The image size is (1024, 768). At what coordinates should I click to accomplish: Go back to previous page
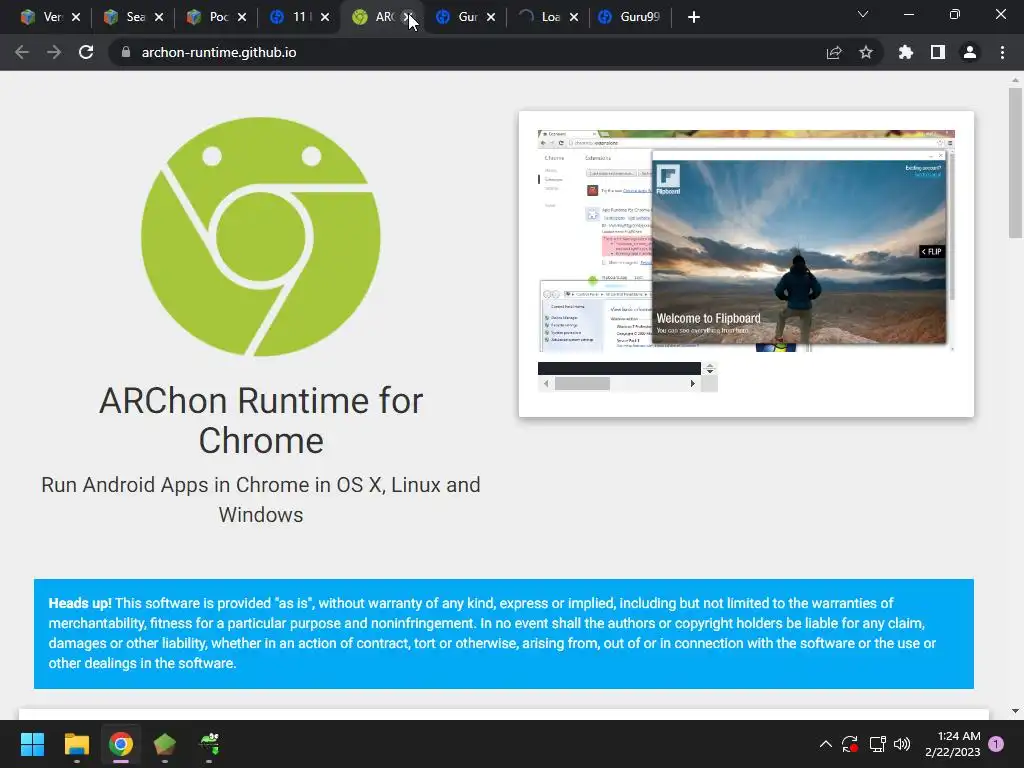(22, 52)
